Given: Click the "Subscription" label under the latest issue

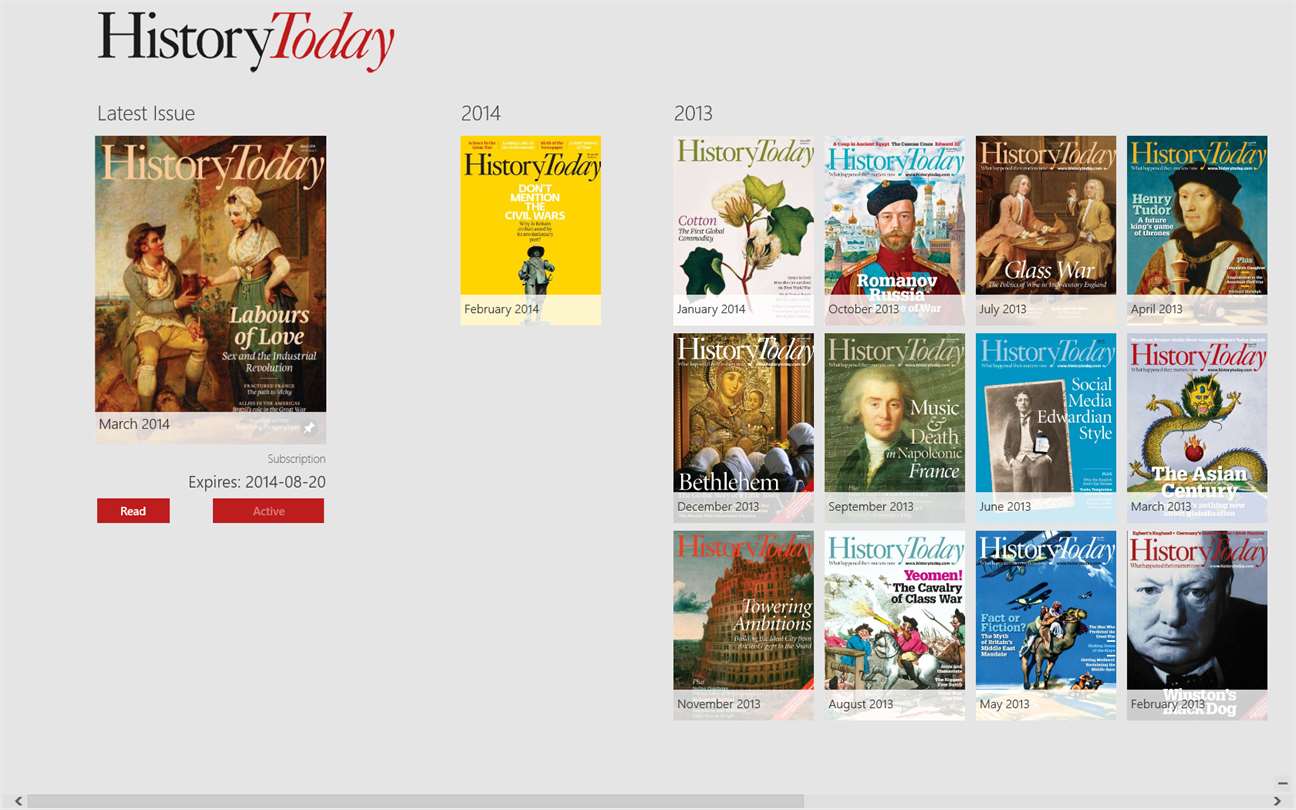Looking at the screenshot, I should coord(296,459).
